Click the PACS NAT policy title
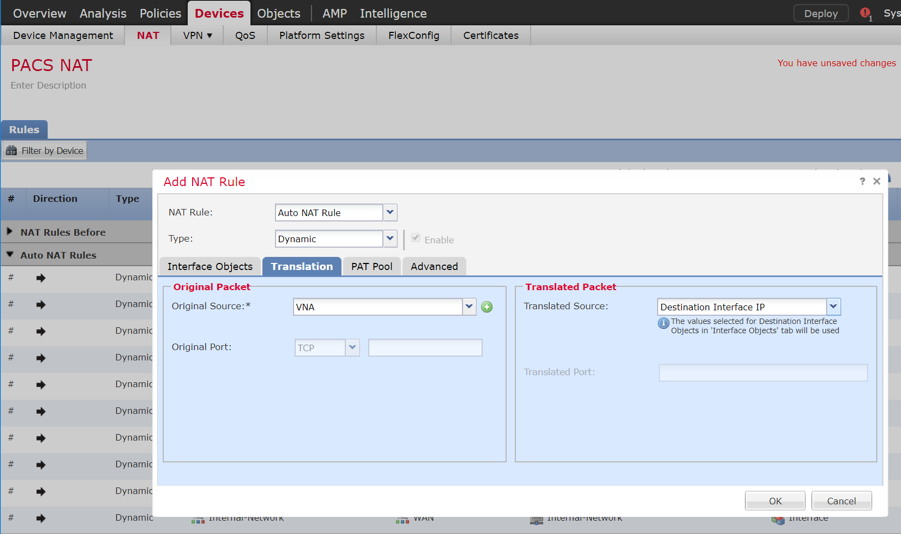The height and width of the screenshot is (534, 901). 51,65
